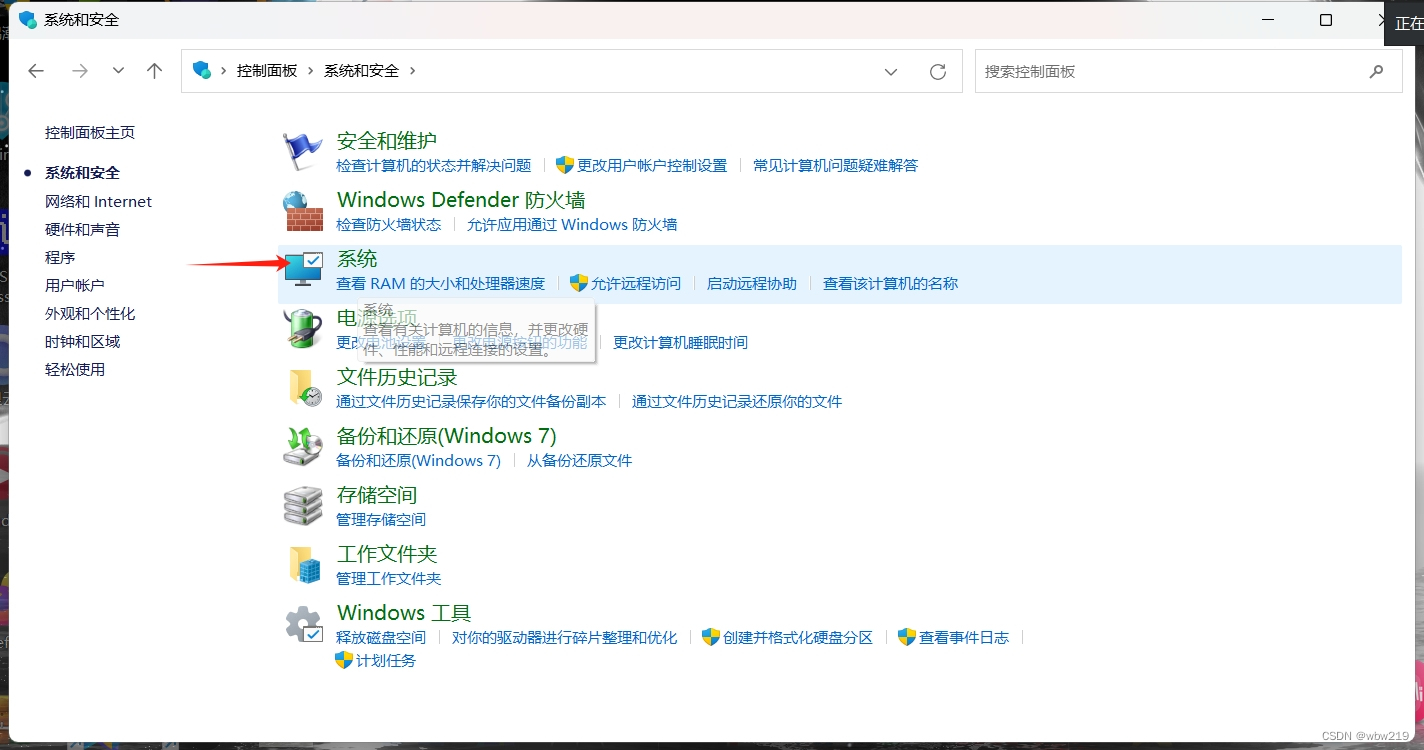Click the System monitor icon
This screenshot has height=750, width=1424.
pyautogui.click(x=303, y=269)
